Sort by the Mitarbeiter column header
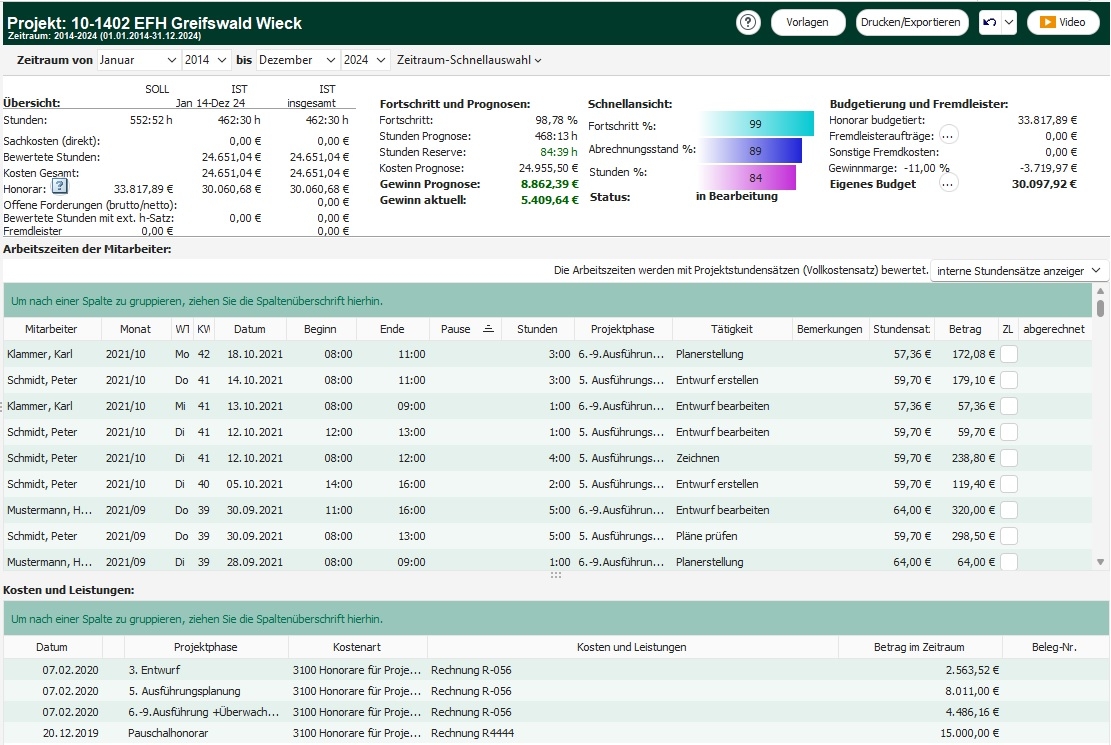 (x=51, y=329)
